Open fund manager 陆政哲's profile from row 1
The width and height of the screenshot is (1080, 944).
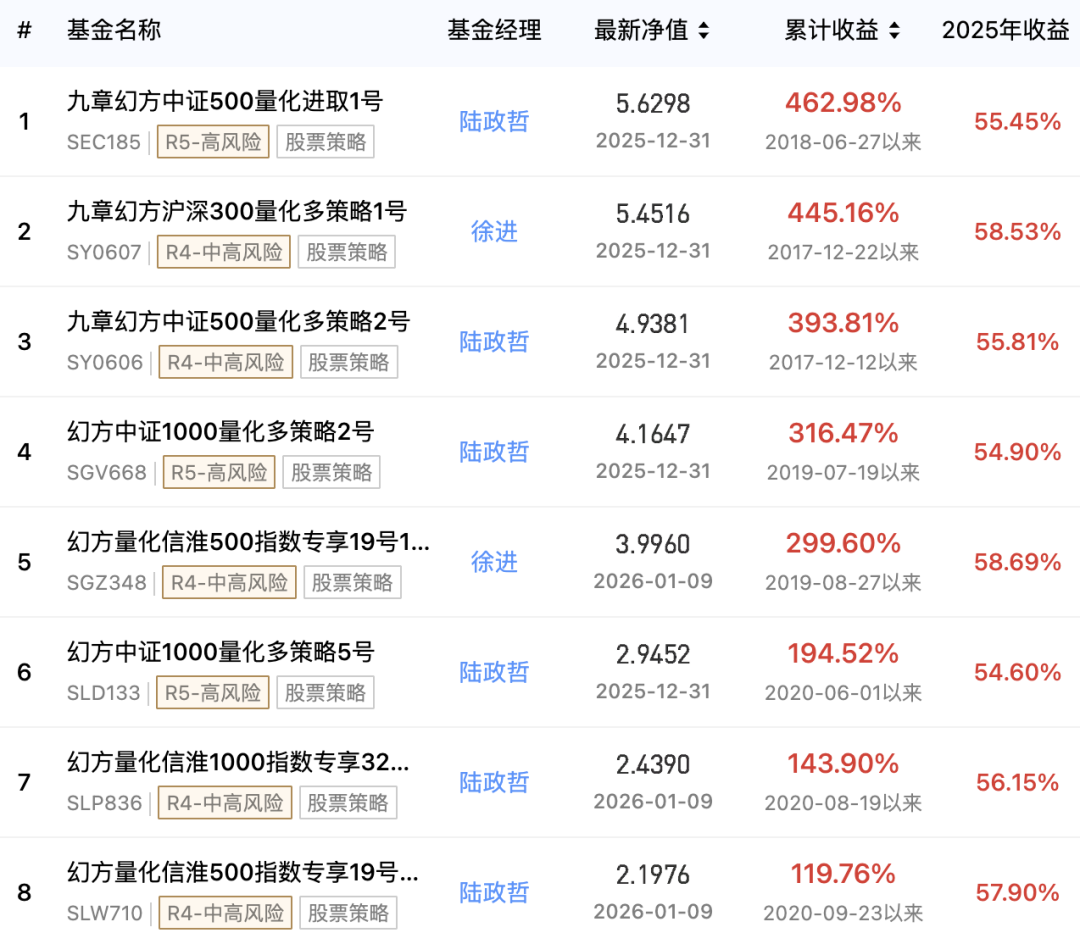coord(493,121)
